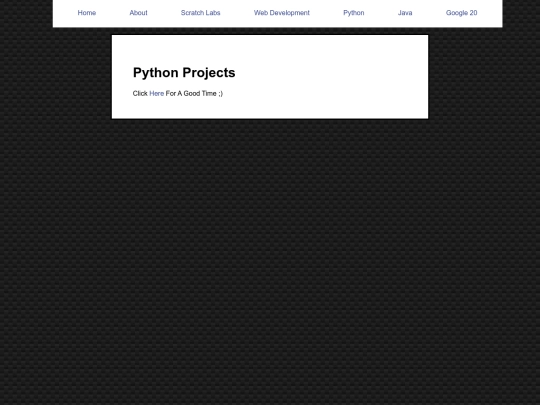Screen dimensions: 540x405
Task: Open the Home navigation link
Action: (x=87, y=13)
